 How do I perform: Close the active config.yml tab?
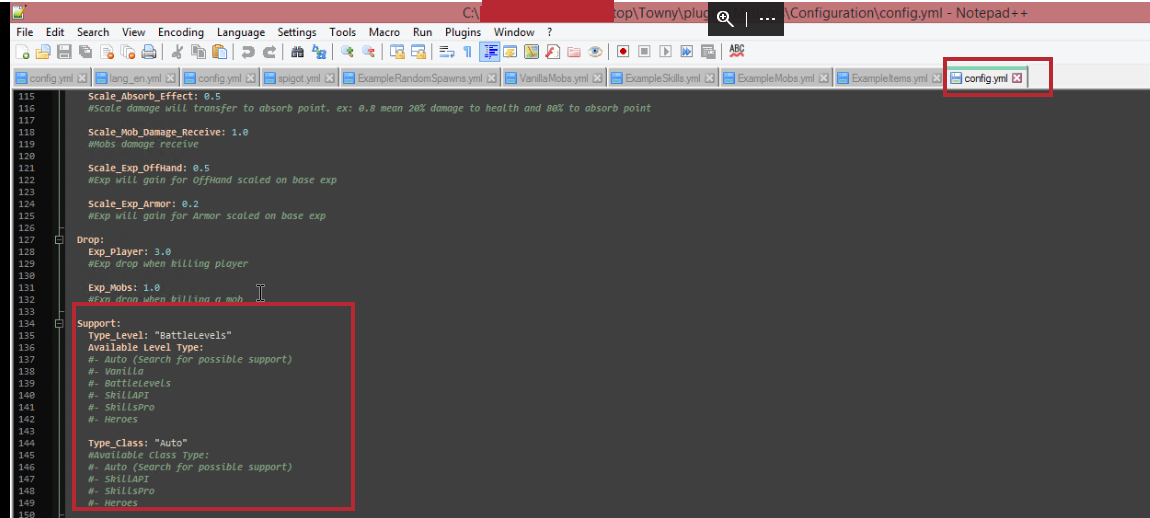tap(1017, 79)
